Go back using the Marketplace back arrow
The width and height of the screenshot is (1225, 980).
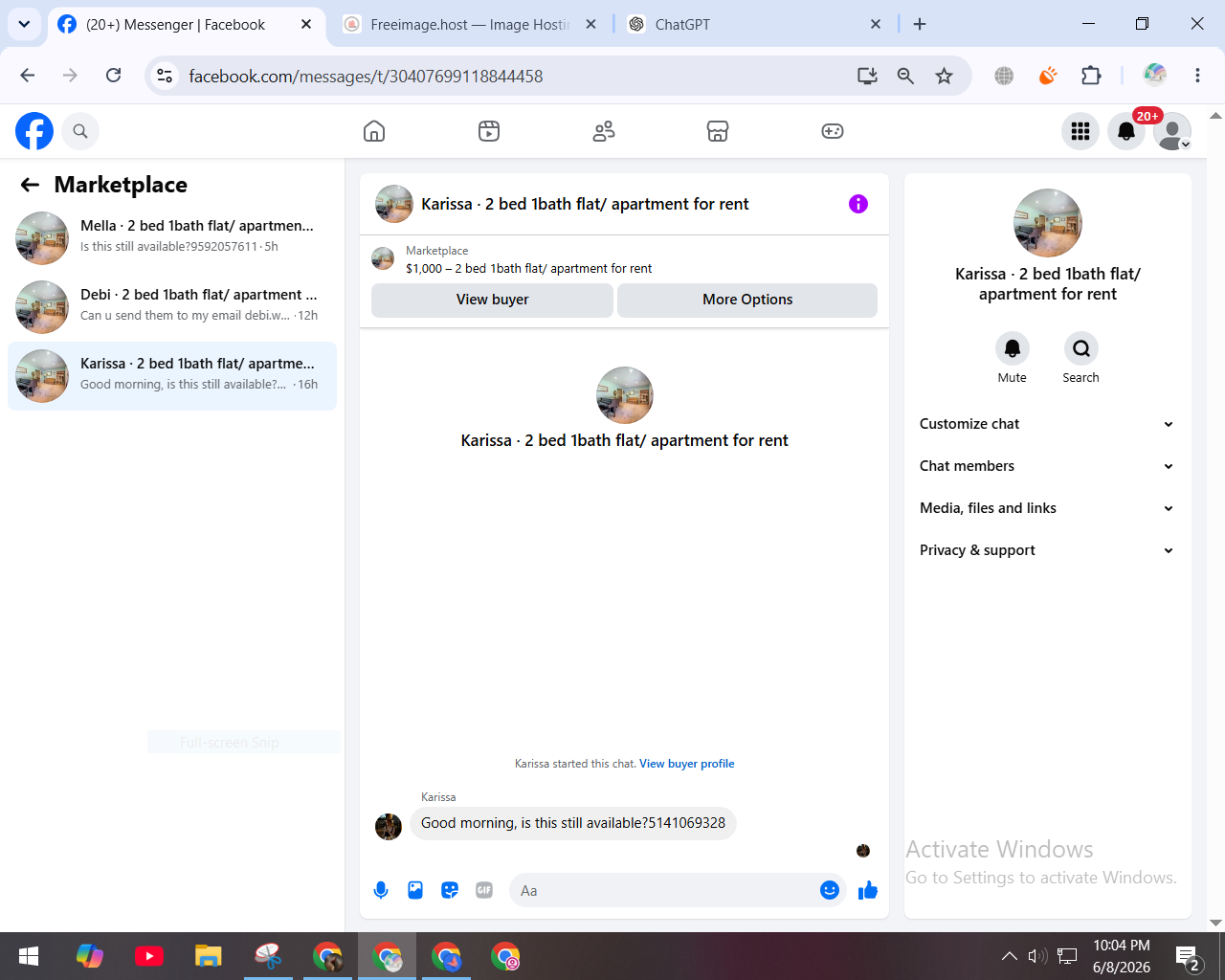click(x=31, y=185)
